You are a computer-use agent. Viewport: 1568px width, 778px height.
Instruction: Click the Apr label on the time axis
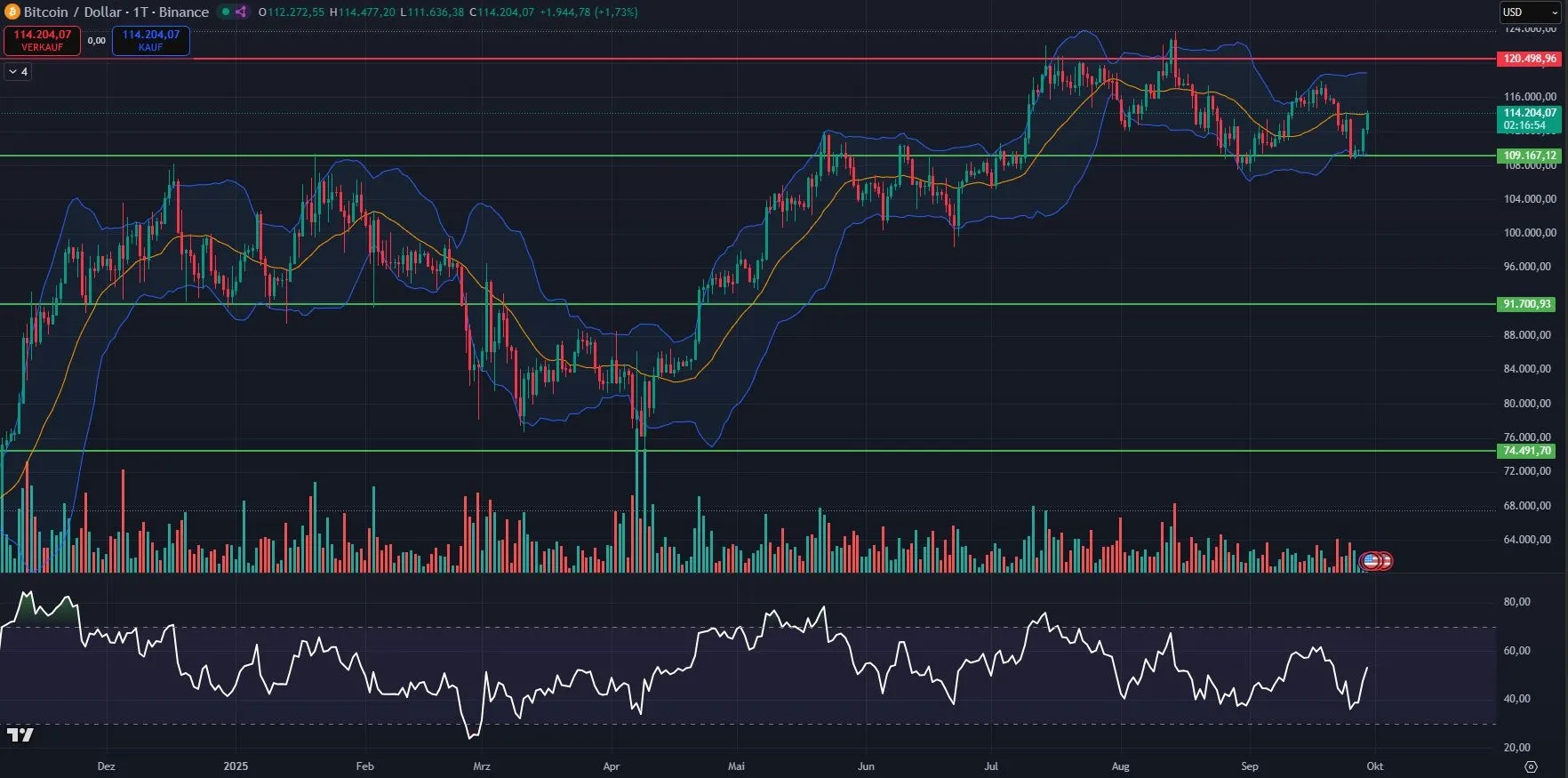point(611,766)
